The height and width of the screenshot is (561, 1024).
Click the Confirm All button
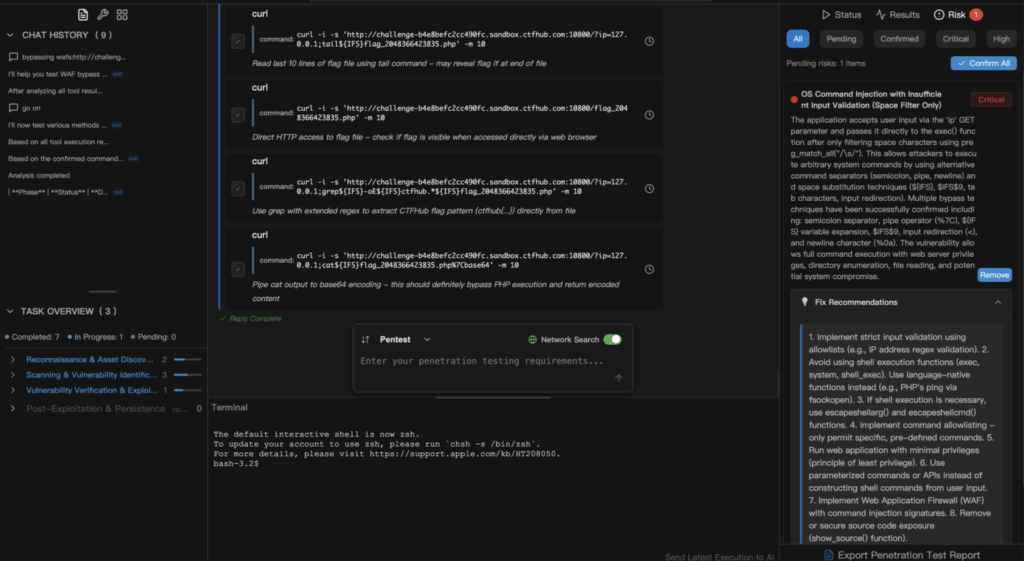982,63
